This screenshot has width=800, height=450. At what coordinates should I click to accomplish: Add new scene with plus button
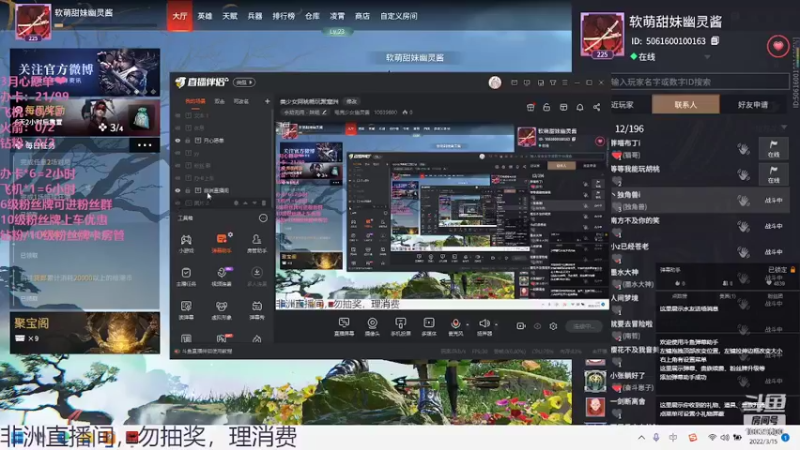tap(267, 101)
